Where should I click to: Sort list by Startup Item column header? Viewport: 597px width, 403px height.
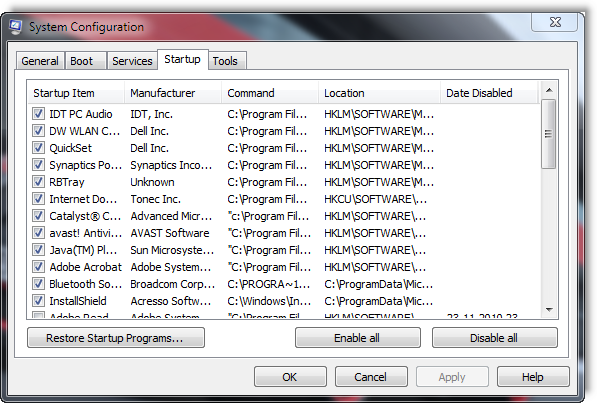[x=76, y=93]
